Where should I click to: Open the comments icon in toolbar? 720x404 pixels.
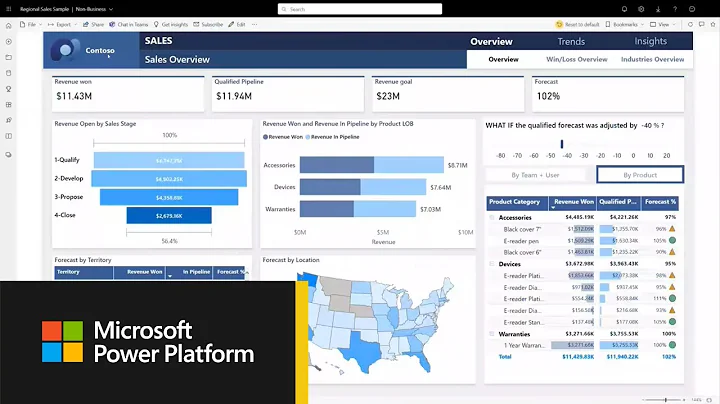click(x=702, y=24)
